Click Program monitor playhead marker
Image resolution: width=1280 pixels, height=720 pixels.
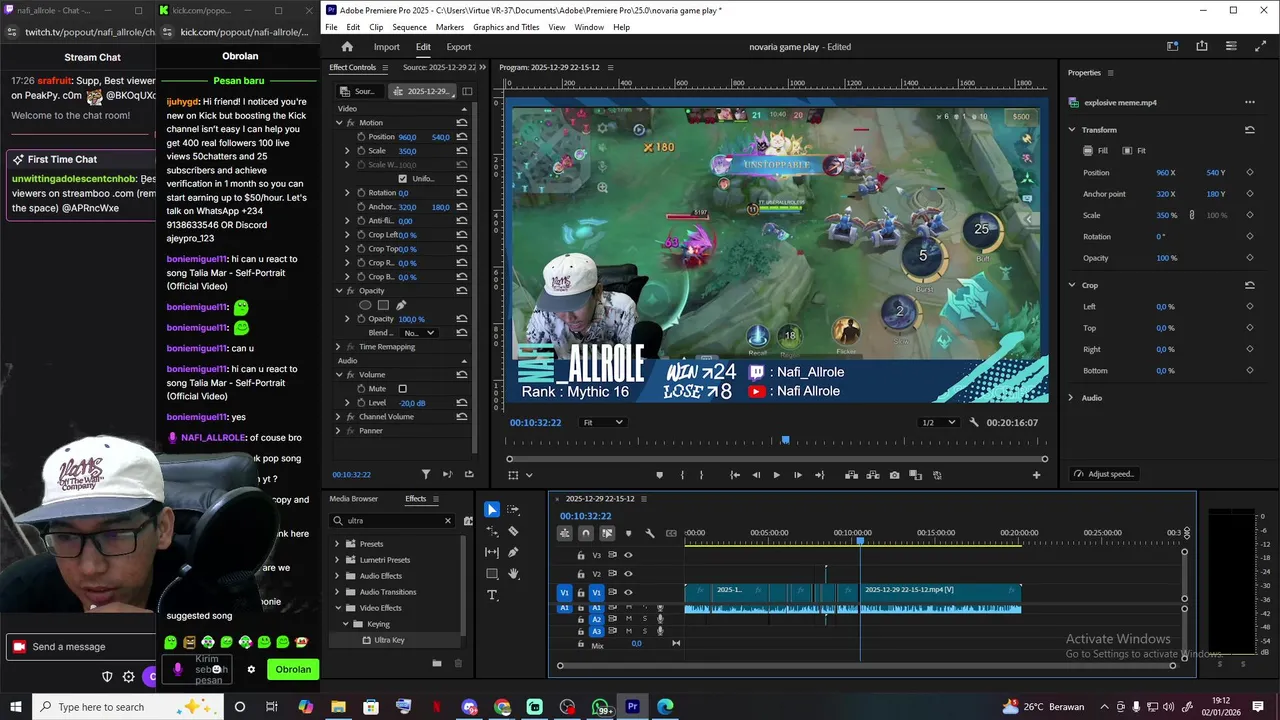click(785, 440)
